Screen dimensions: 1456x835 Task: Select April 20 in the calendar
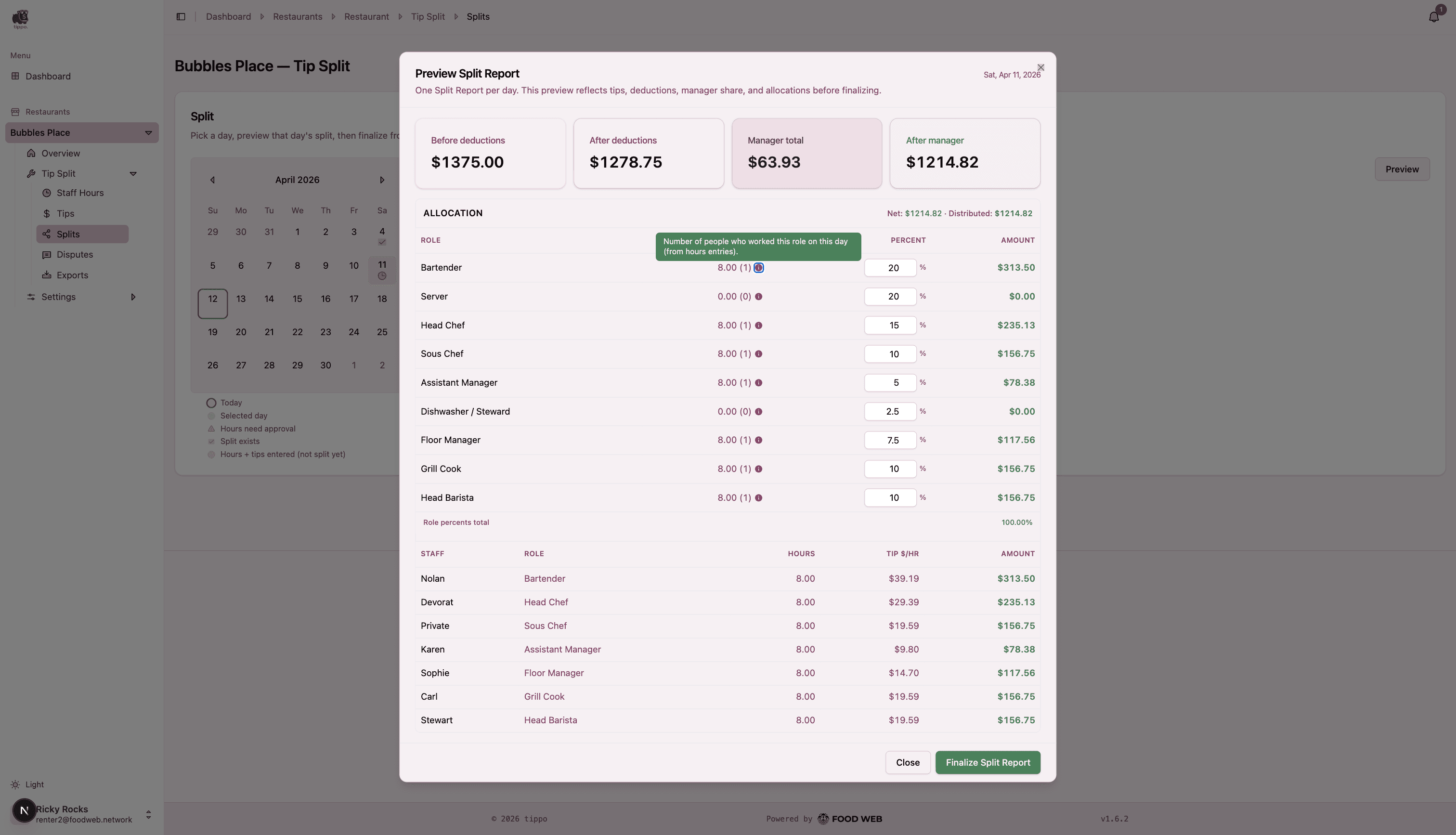click(241, 332)
